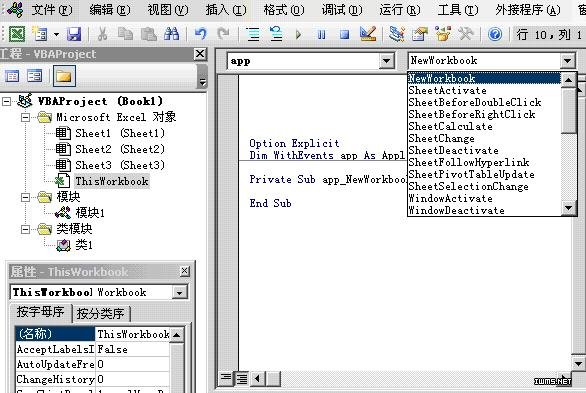Open the 视图(V) menu

167,10
